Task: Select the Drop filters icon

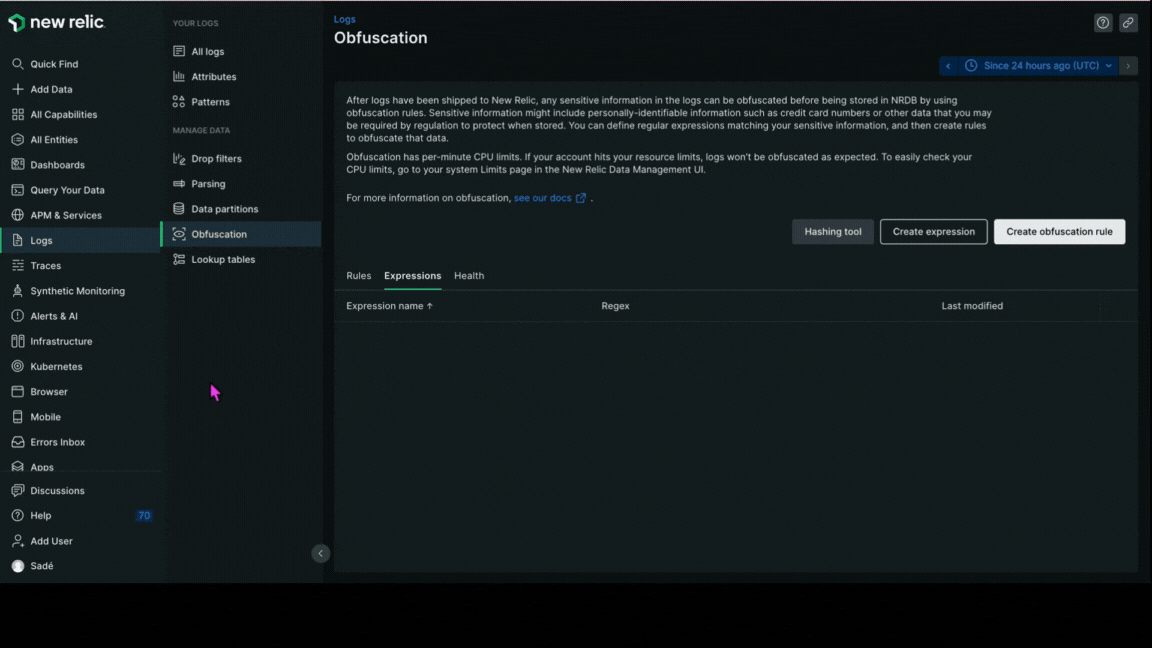Action: click(179, 159)
